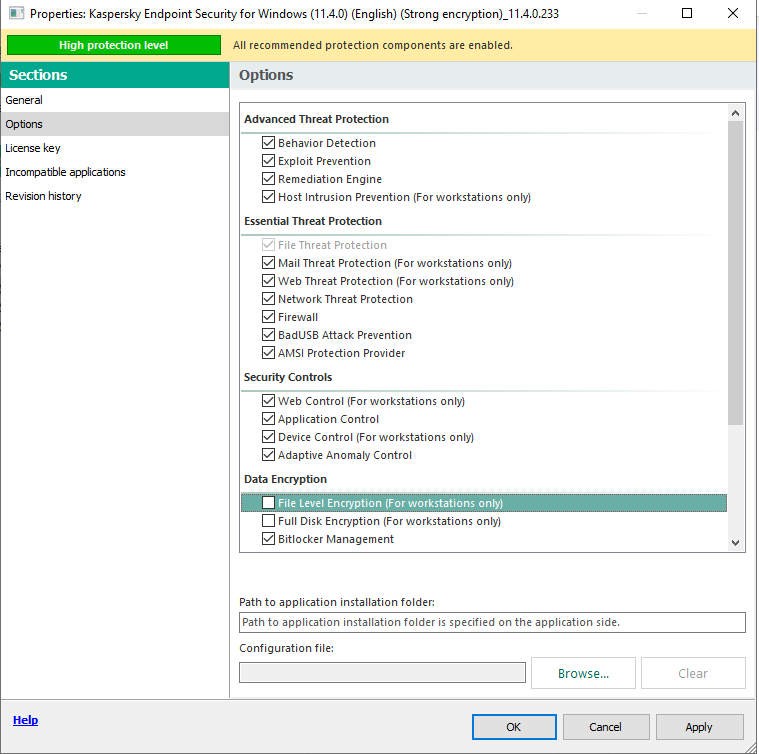
Task: Toggle BadUSB Attack Prevention checkbox
Action: click(x=268, y=334)
